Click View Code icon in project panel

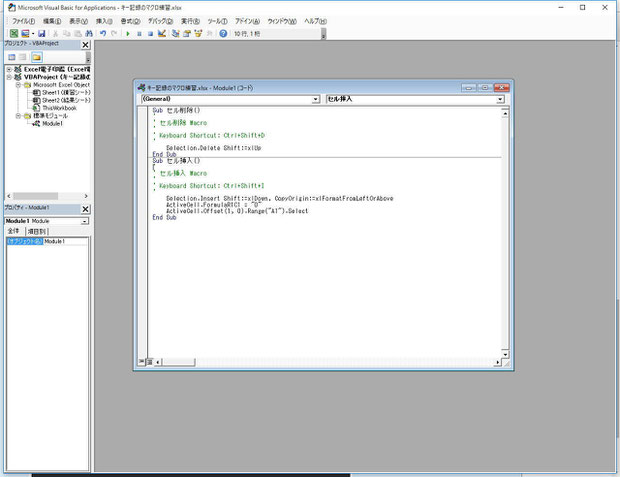click(x=12, y=57)
